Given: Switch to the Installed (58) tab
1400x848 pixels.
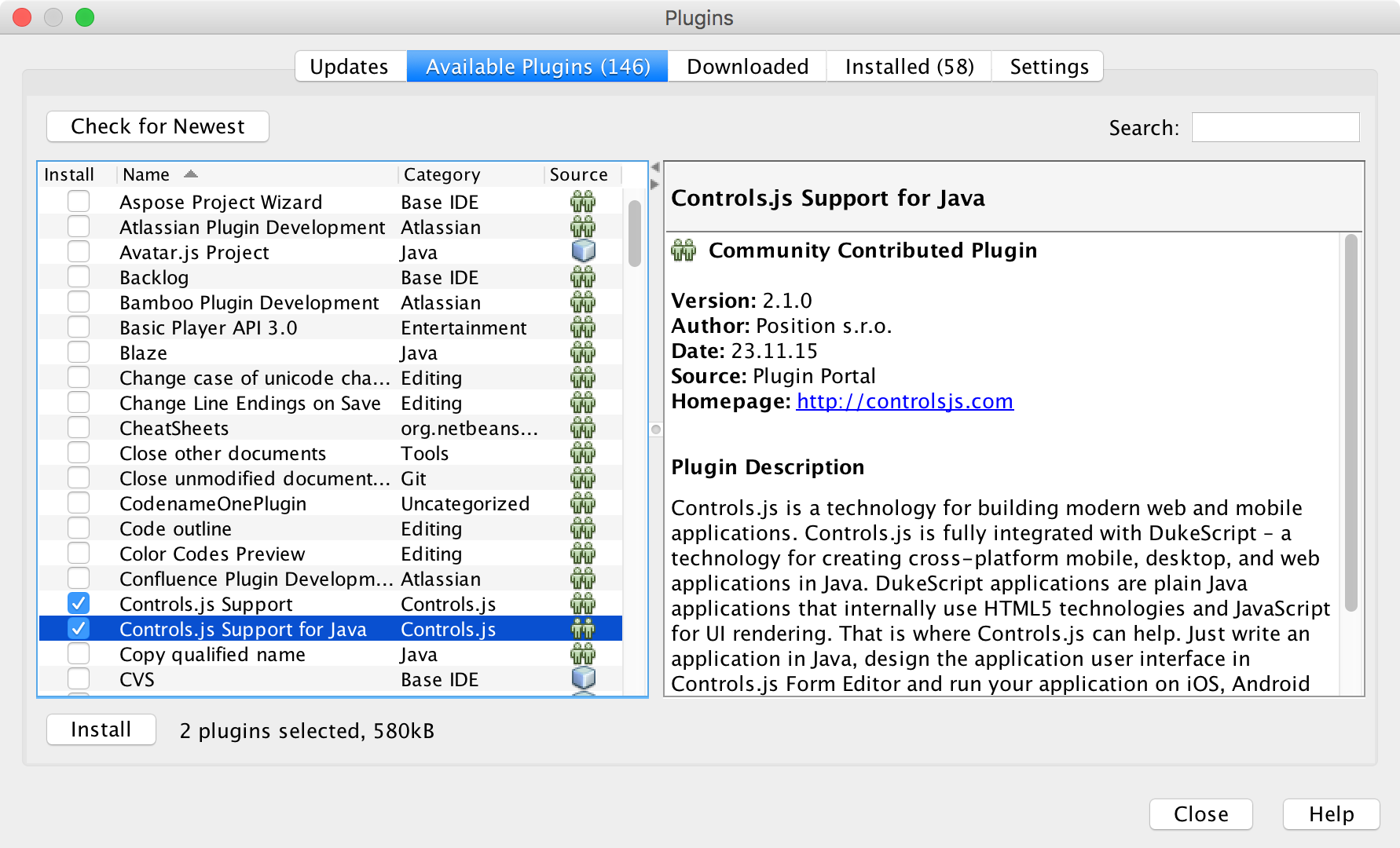Looking at the screenshot, I should click(x=909, y=67).
